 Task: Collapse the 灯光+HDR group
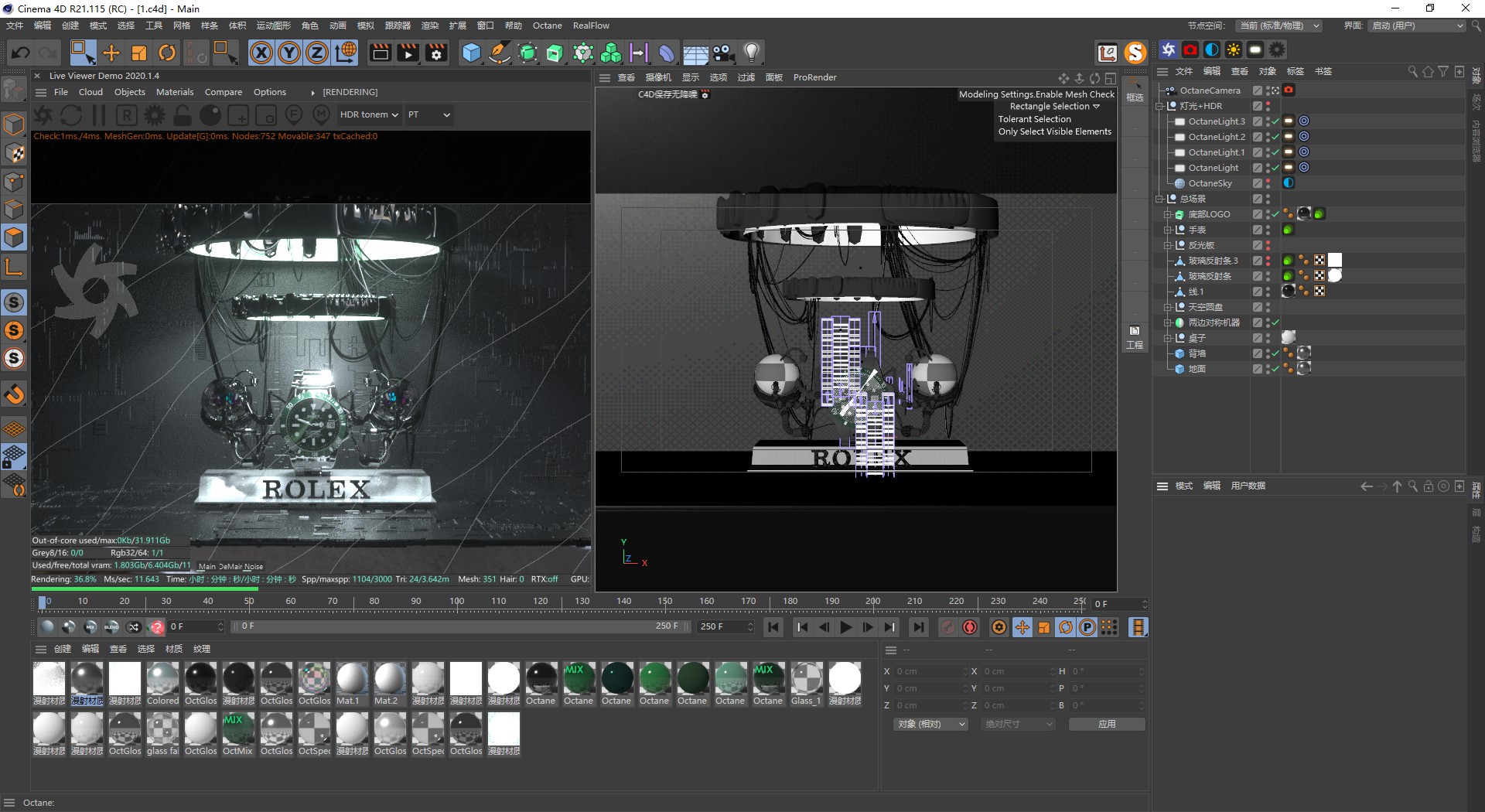tap(1160, 106)
